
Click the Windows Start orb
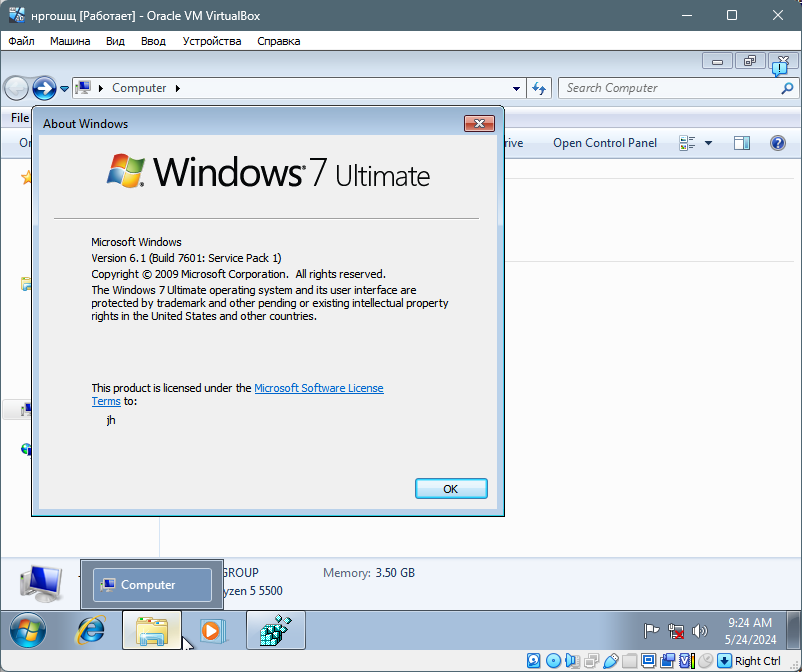click(x=27, y=630)
